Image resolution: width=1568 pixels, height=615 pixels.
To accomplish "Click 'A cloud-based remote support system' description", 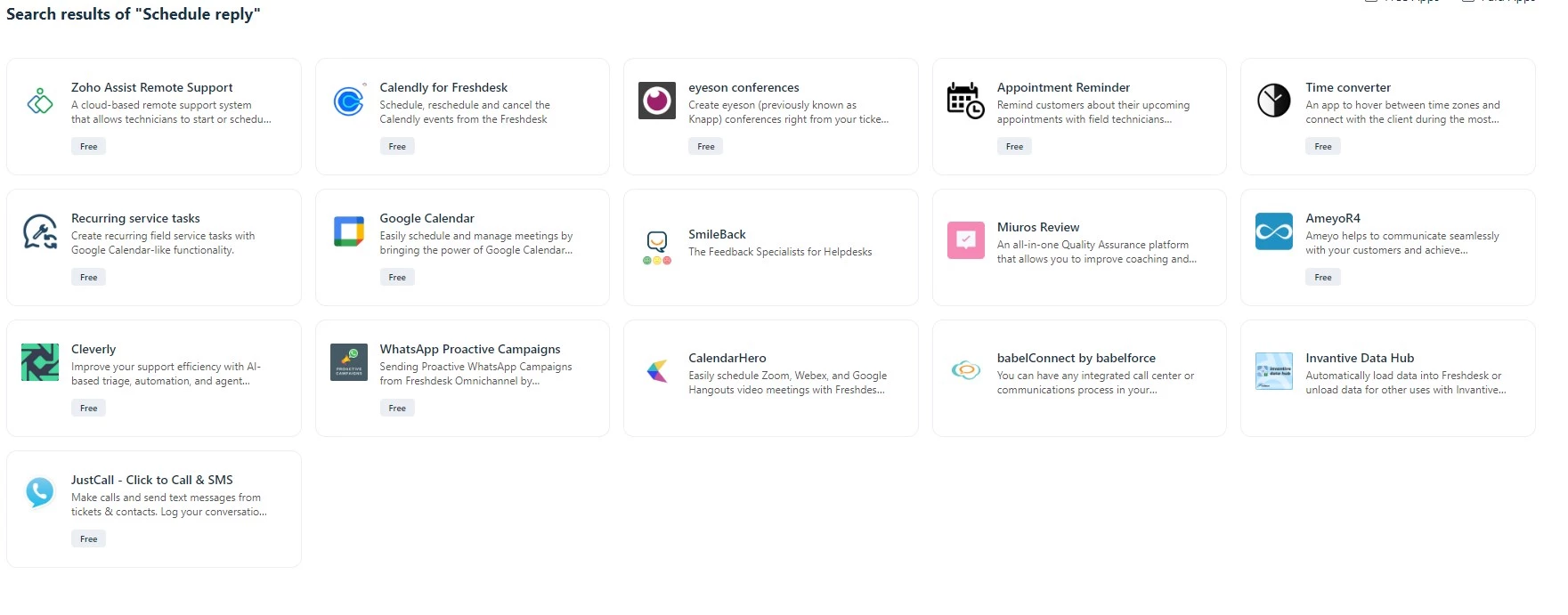I will click(x=161, y=105).
